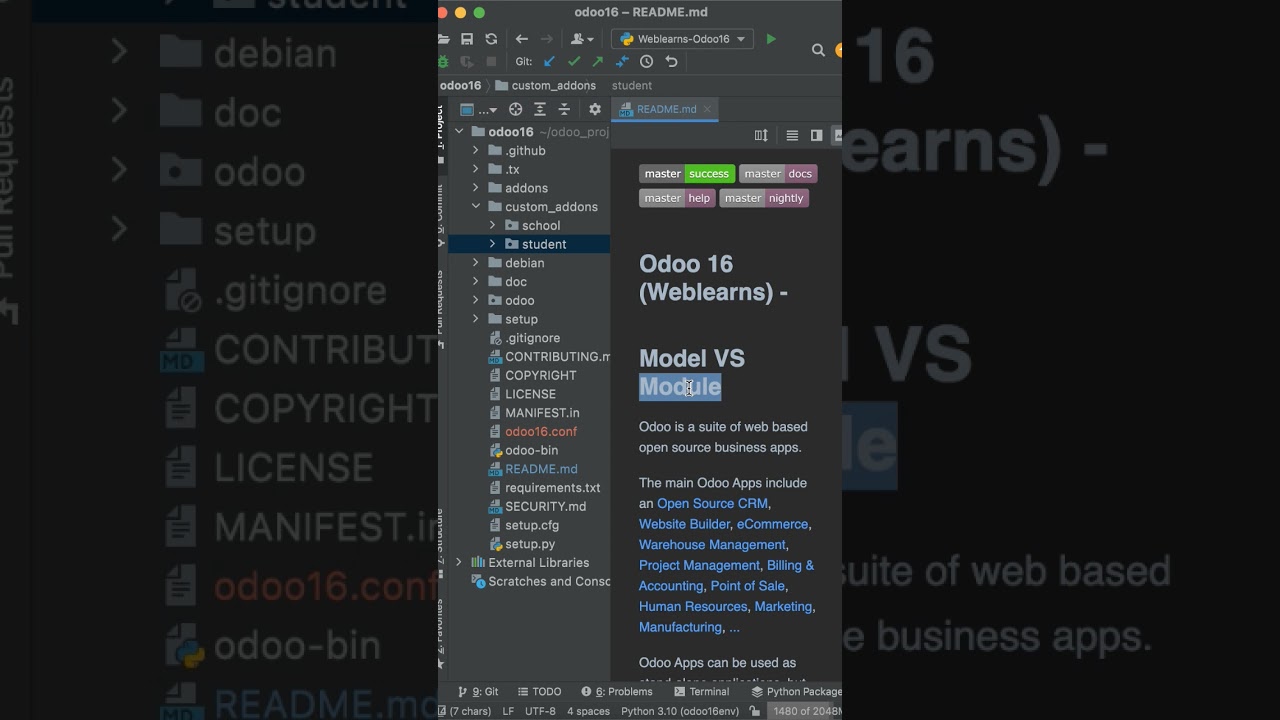This screenshot has width=1280, height=720.
Task: Open the TODO tool window
Action: (x=540, y=691)
